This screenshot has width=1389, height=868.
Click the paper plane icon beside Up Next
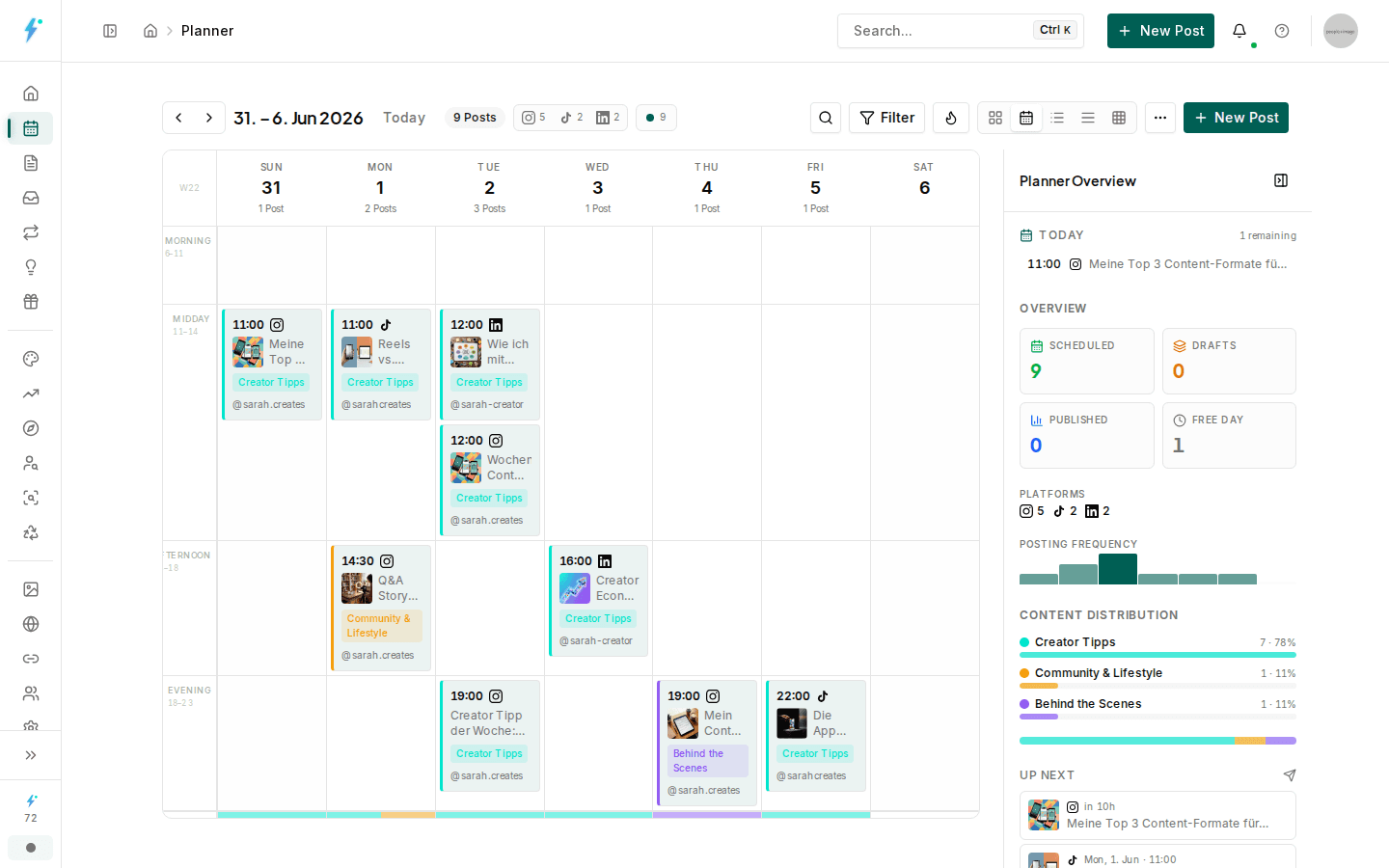pos(1290,775)
